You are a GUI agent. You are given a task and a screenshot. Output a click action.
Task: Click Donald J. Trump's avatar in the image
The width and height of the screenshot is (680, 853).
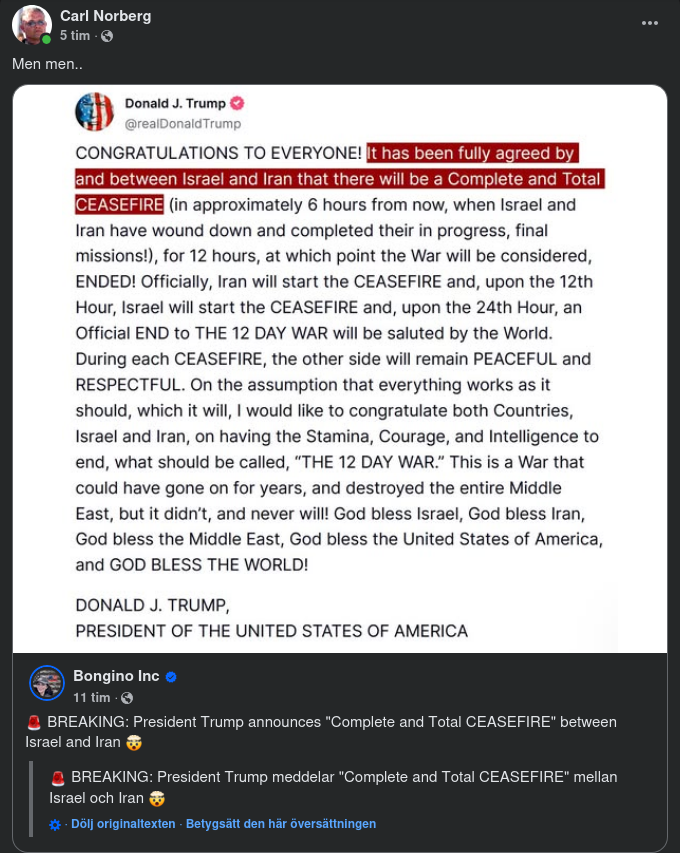(x=95, y=111)
